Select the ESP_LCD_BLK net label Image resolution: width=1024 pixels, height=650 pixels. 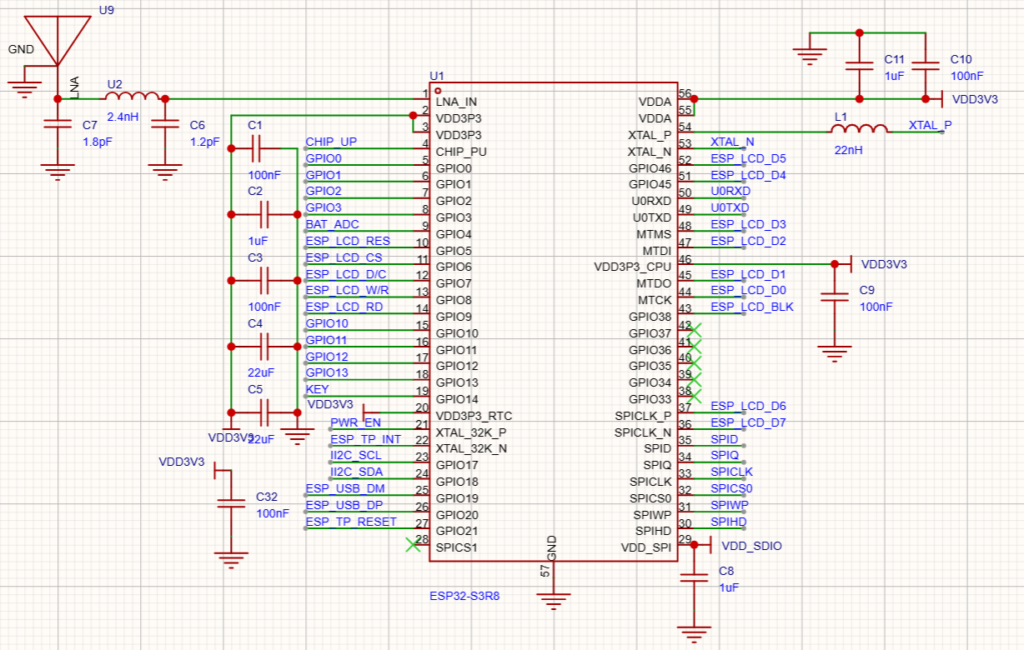coord(750,306)
